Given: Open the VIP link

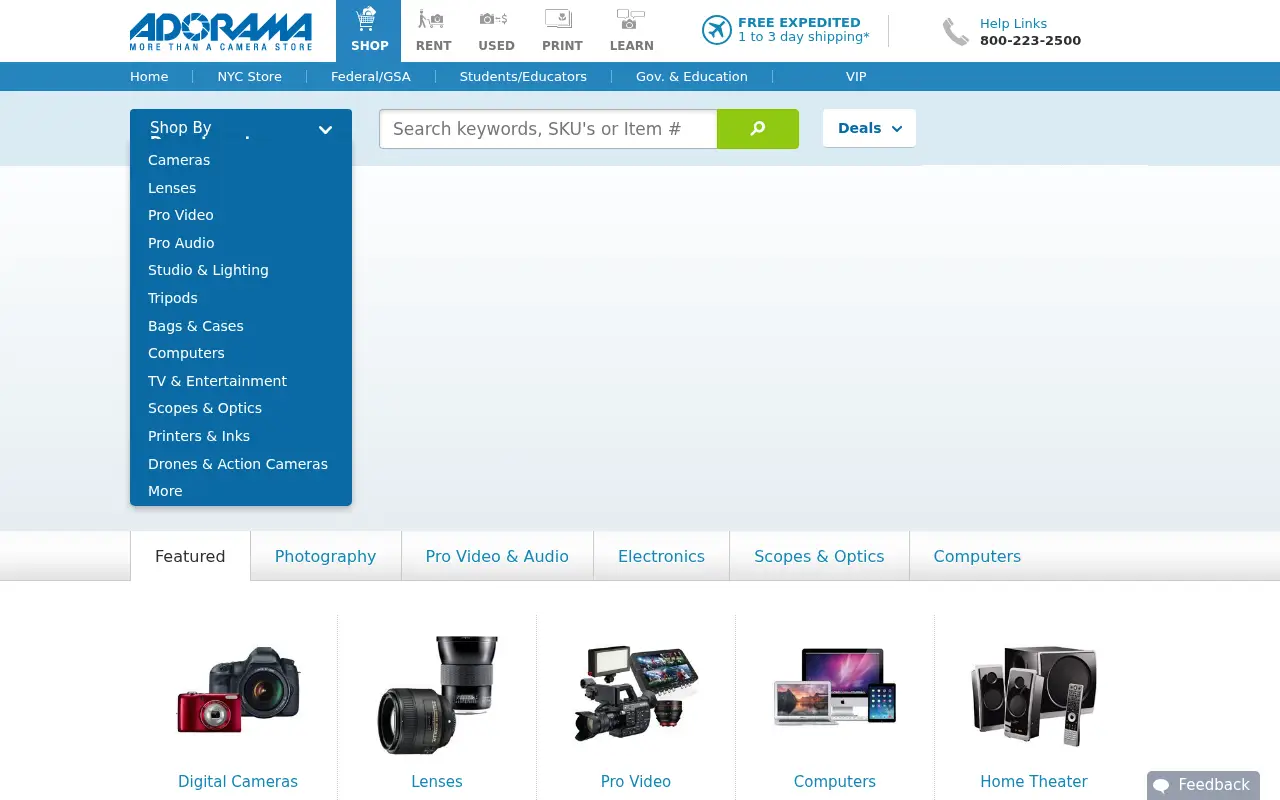Looking at the screenshot, I should (x=856, y=76).
